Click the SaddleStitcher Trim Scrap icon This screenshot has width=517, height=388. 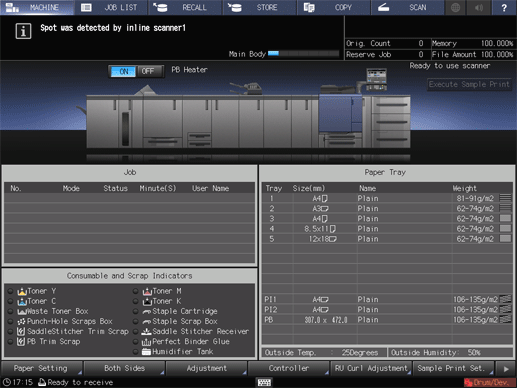click(x=21, y=332)
